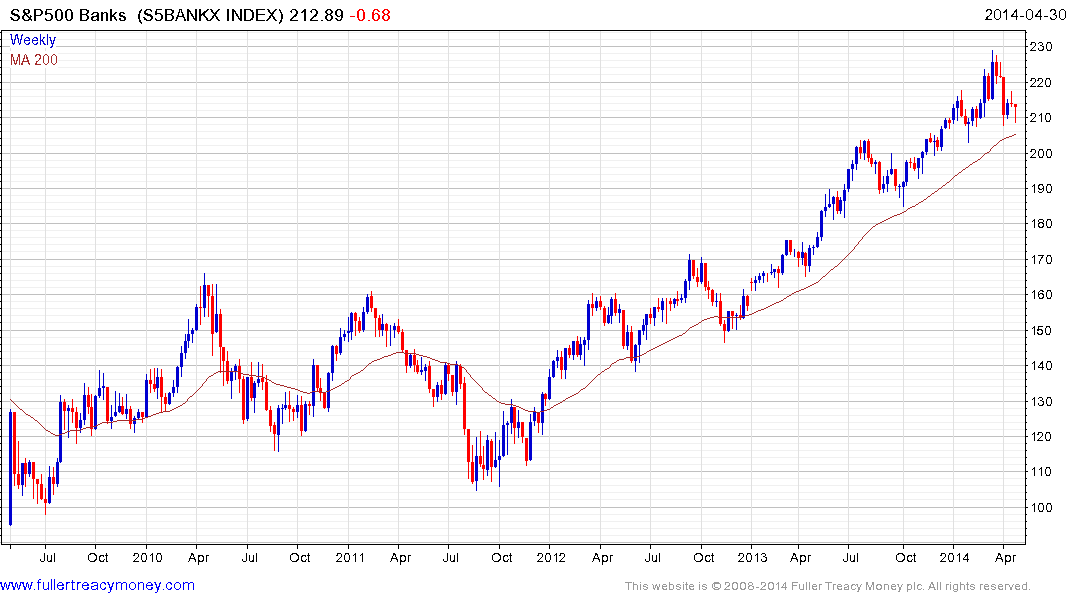Open the www.fullertreacymoney.com link
The image size is (1075, 600).
point(97,586)
